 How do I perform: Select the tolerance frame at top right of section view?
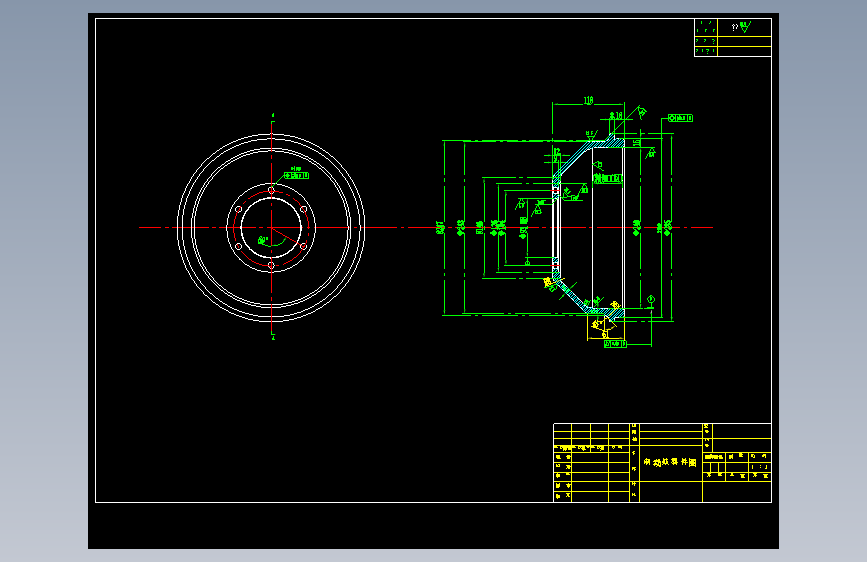click(680, 118)
